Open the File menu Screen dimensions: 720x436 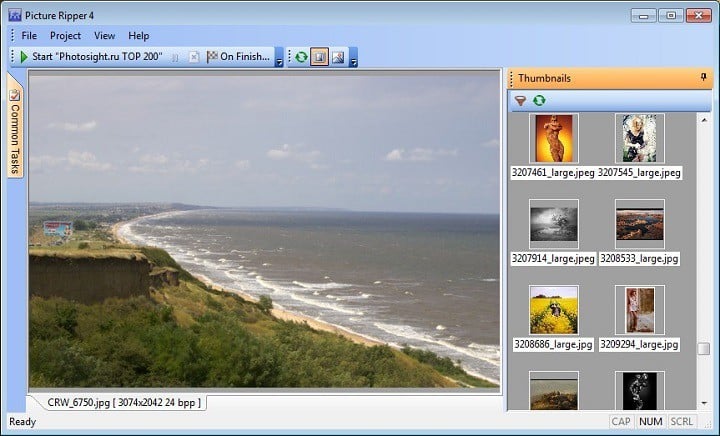pyautogui.click(x=29, y=36)
